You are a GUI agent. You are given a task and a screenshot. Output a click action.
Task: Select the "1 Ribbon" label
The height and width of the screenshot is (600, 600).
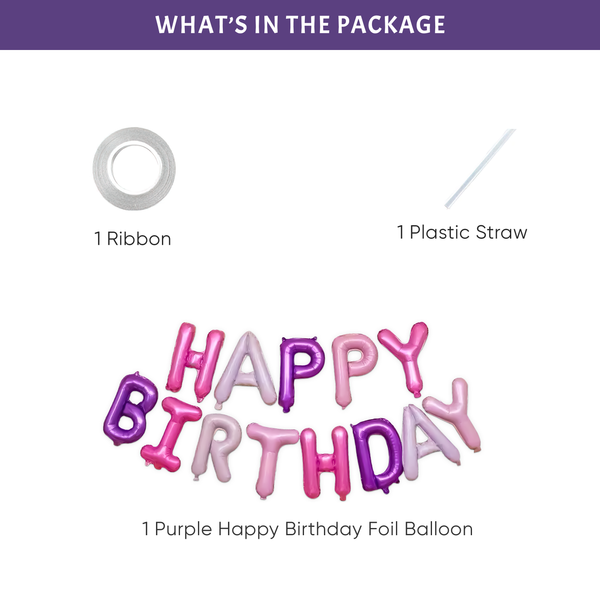tap(133, 239)
